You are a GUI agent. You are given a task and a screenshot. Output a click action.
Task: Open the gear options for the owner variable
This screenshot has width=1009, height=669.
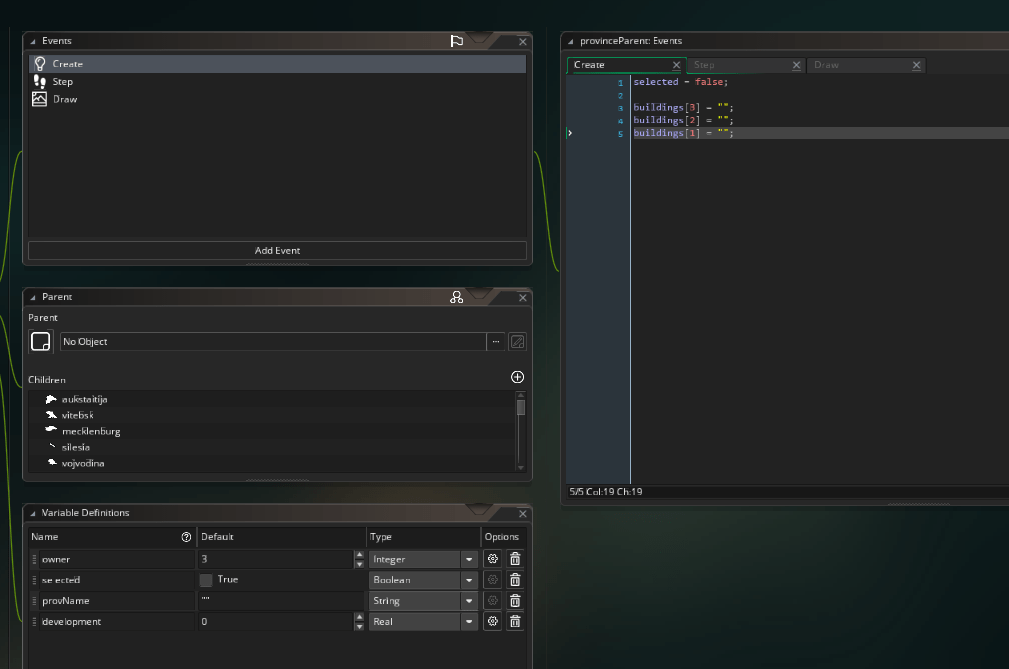pos(492,559)
